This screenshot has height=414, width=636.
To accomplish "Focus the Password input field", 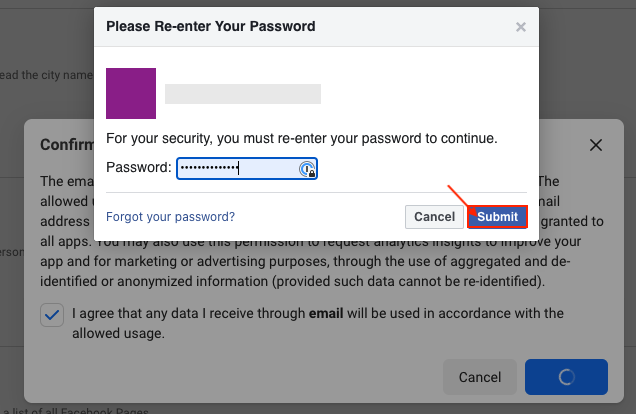I will pyautogui.click(x=247, y=168).
